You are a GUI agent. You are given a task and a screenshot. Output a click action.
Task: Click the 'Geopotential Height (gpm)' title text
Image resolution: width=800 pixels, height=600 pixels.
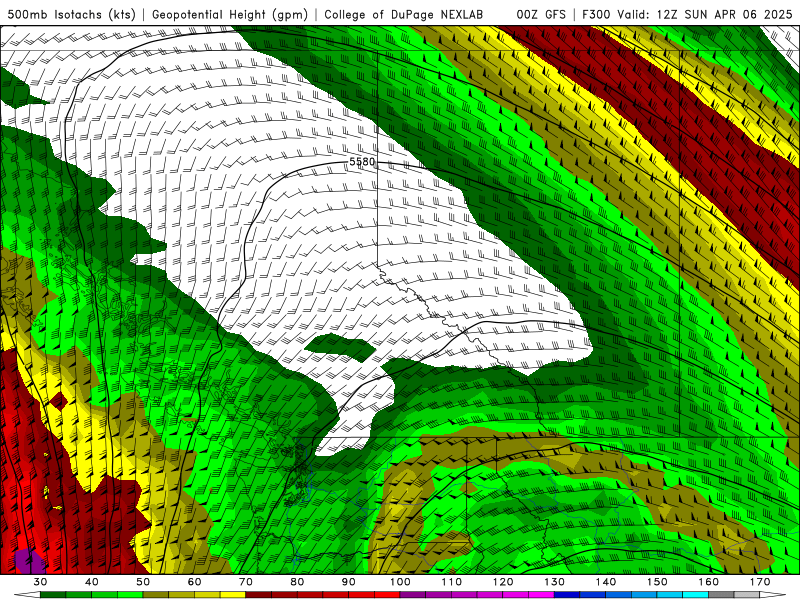230,14
